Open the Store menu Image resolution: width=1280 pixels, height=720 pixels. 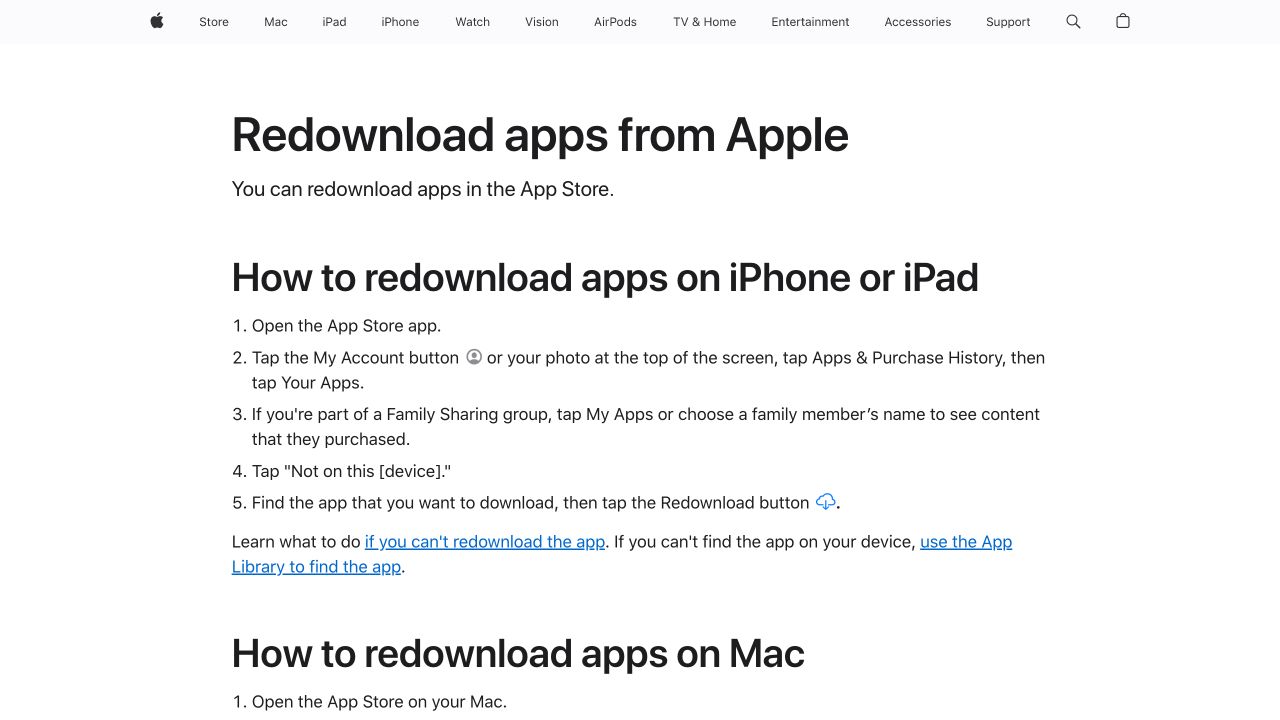pos(214,22)
